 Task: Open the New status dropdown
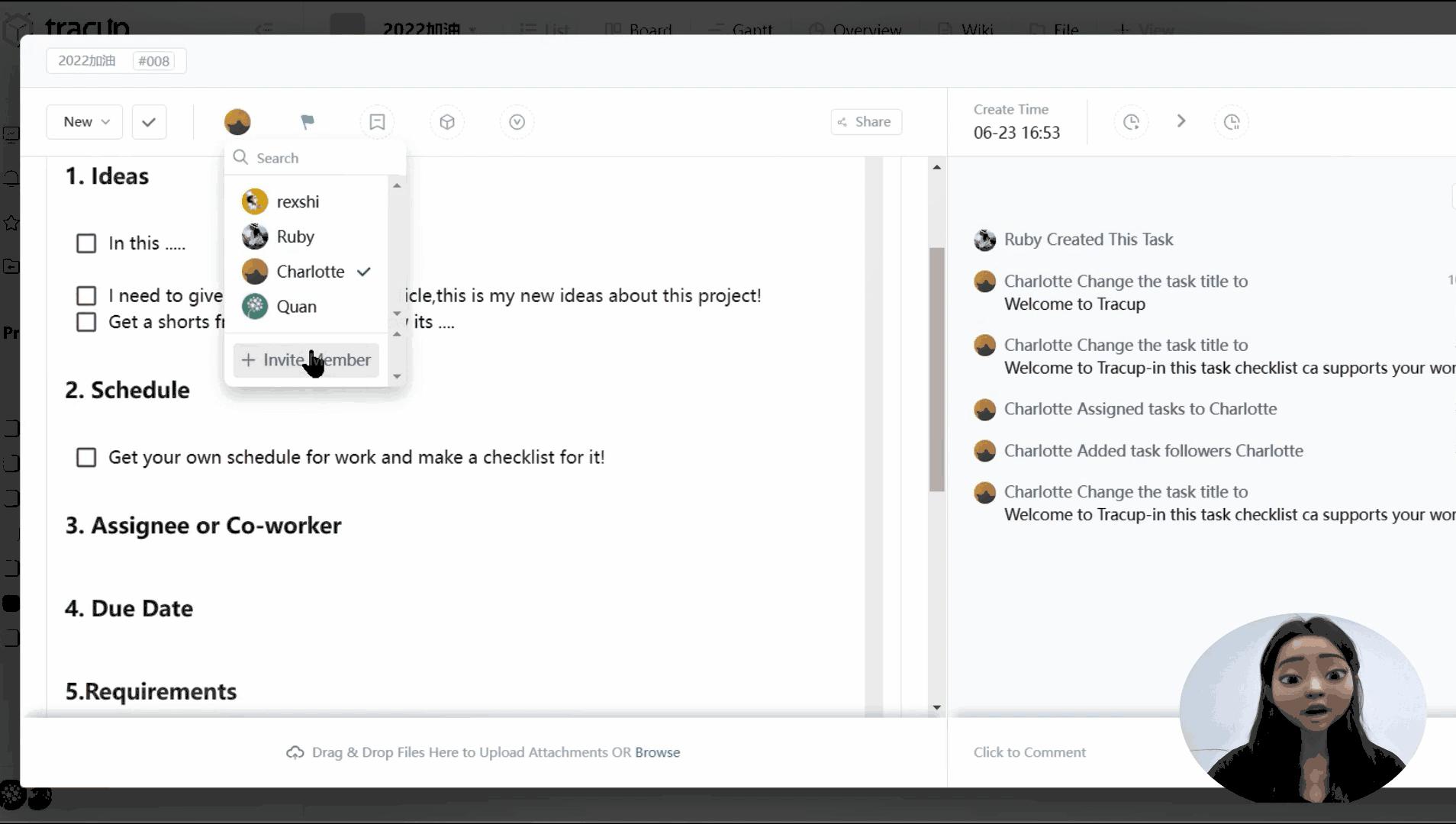(x=85, y=122)
